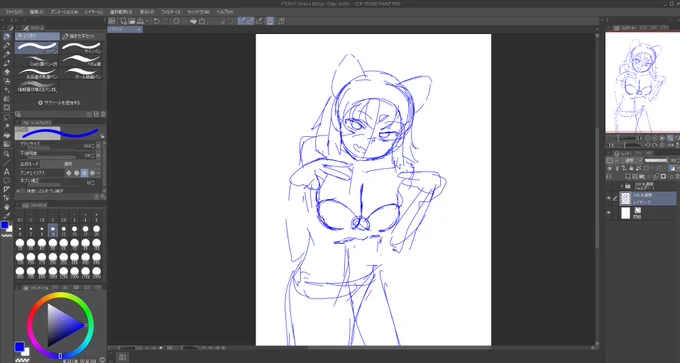Open layer color dropdown left of blend mode
The height and width of the screenshot is (363, 680).
click(612, 160)
